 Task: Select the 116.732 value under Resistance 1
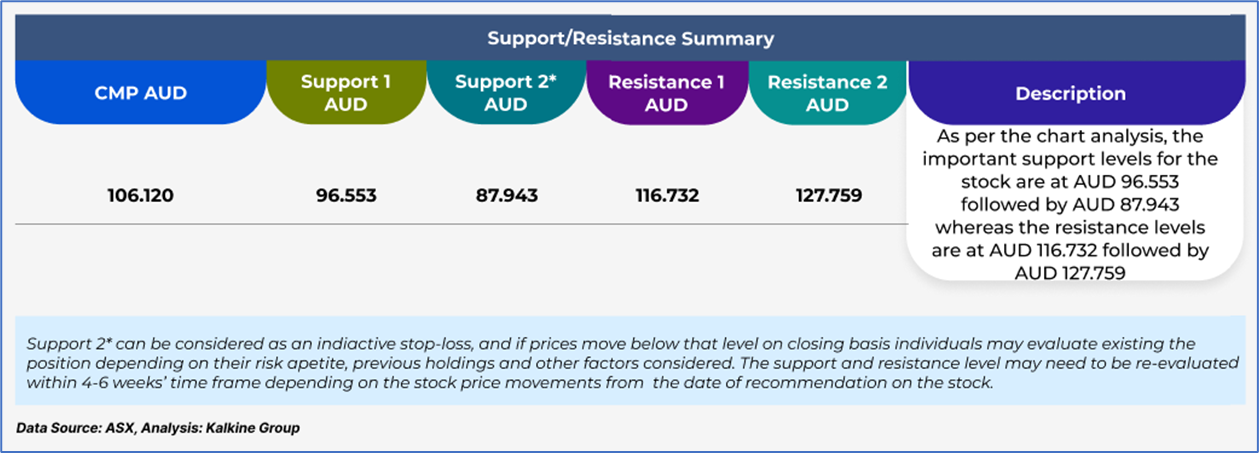pyautogui.click(x=666, y=195)
